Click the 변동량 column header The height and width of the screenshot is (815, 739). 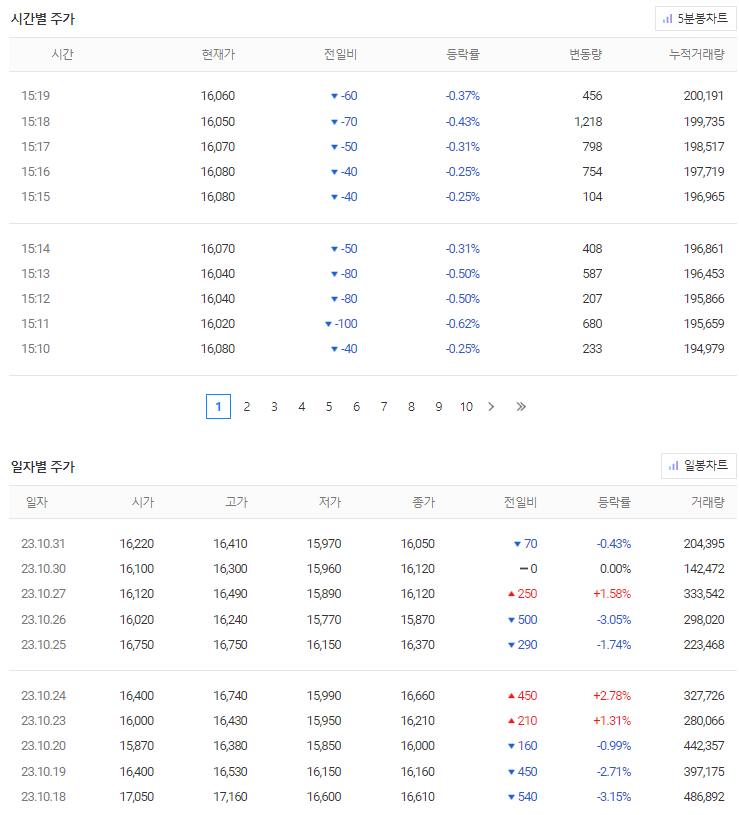click(x=585, y=55)
